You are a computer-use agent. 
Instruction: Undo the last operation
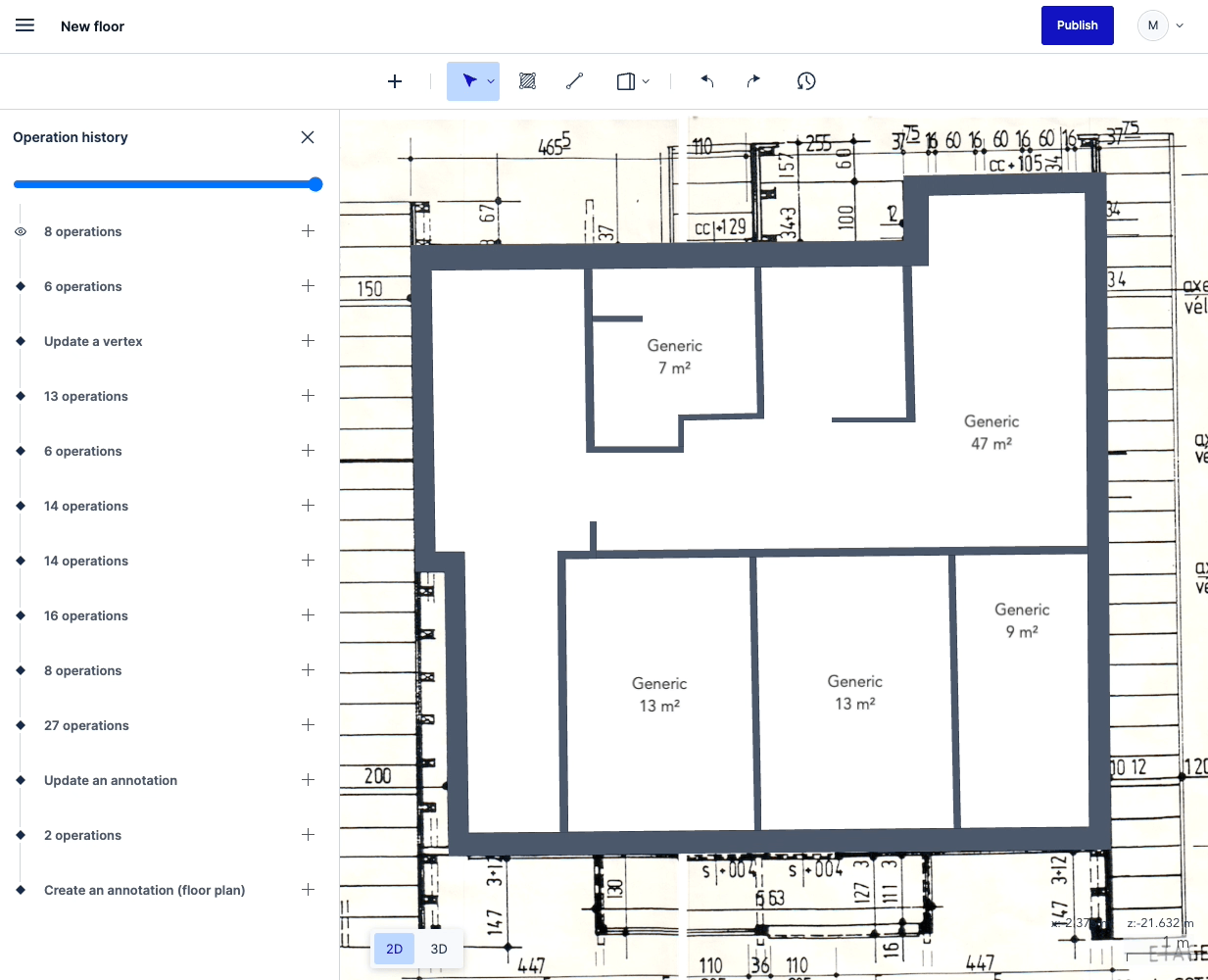pos(706,81)
